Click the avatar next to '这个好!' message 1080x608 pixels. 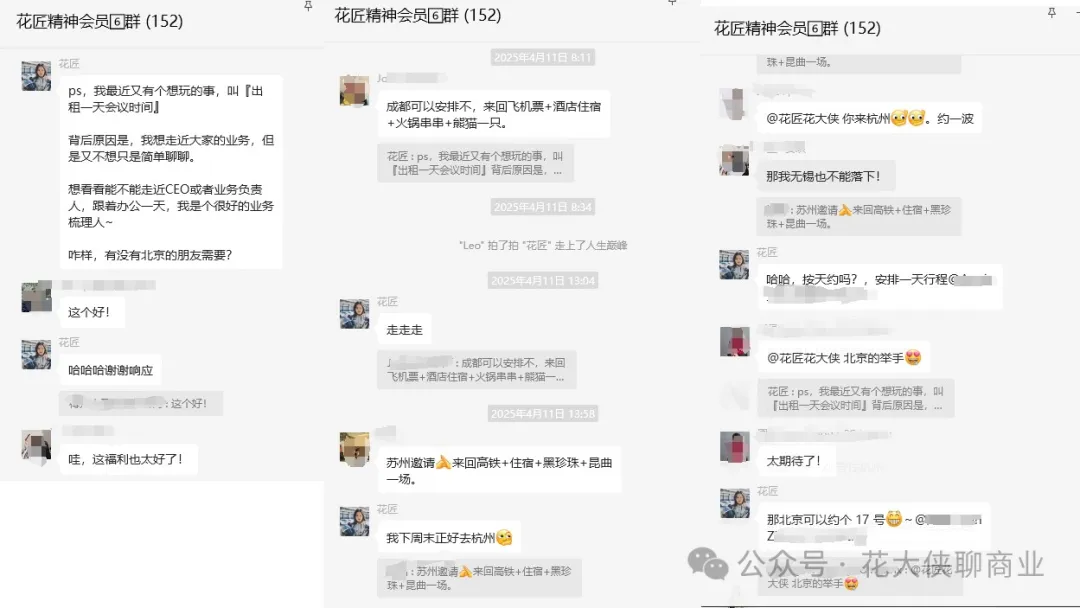pos(37,297)
